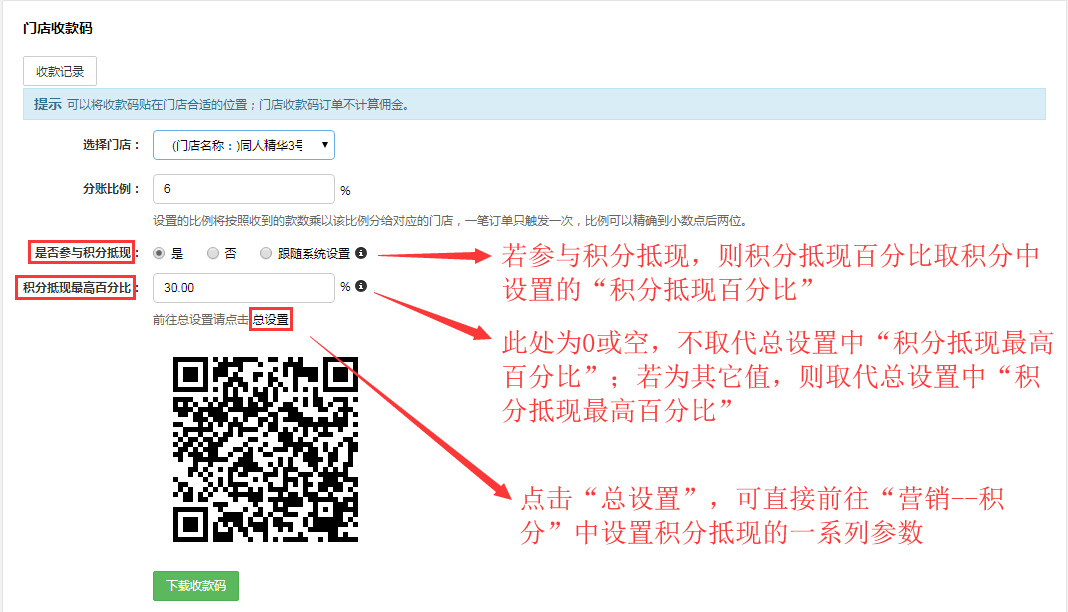Click the 是否参与积分抵现 field label

click(81, 253)
